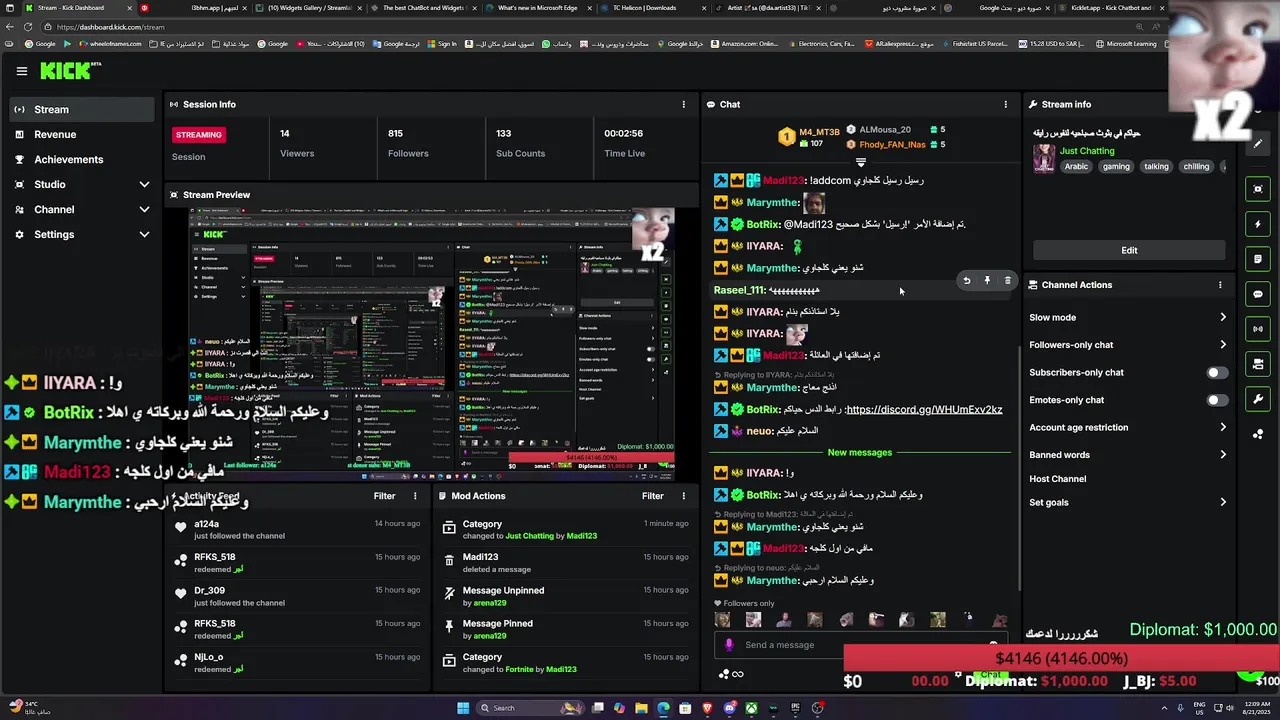This screenshot has width=1280, height=720.
Task: Open Host Channel action
Action: tap(1057, 479)
